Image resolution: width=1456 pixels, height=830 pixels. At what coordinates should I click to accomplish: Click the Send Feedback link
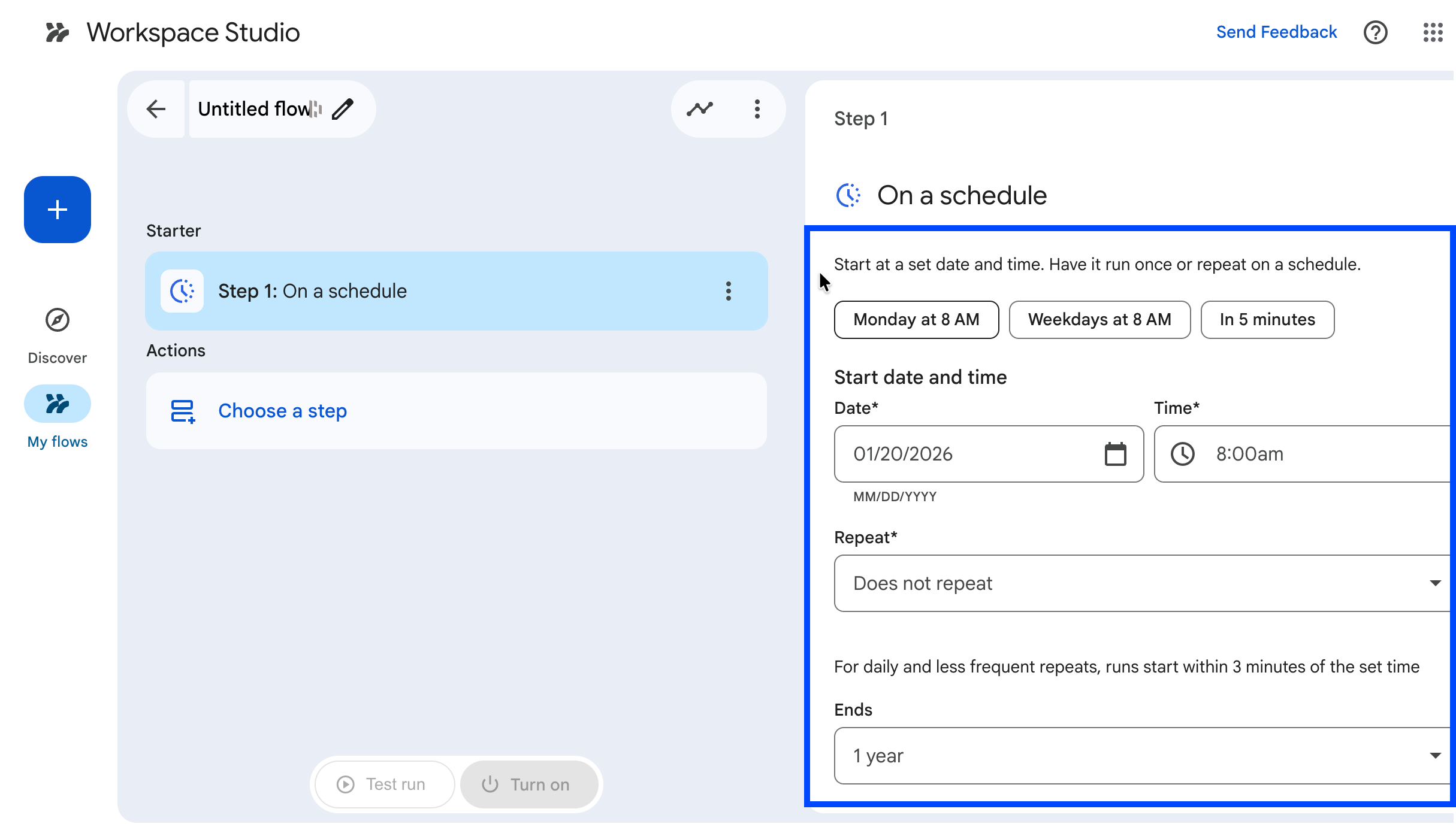point(1276,32)
